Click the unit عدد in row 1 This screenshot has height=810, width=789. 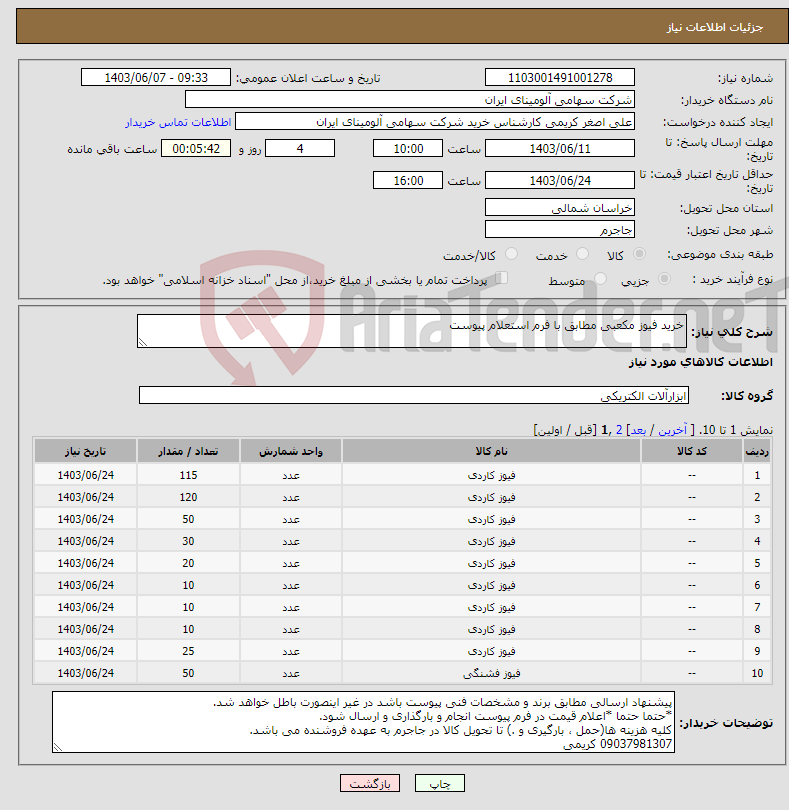pos(291,475)
